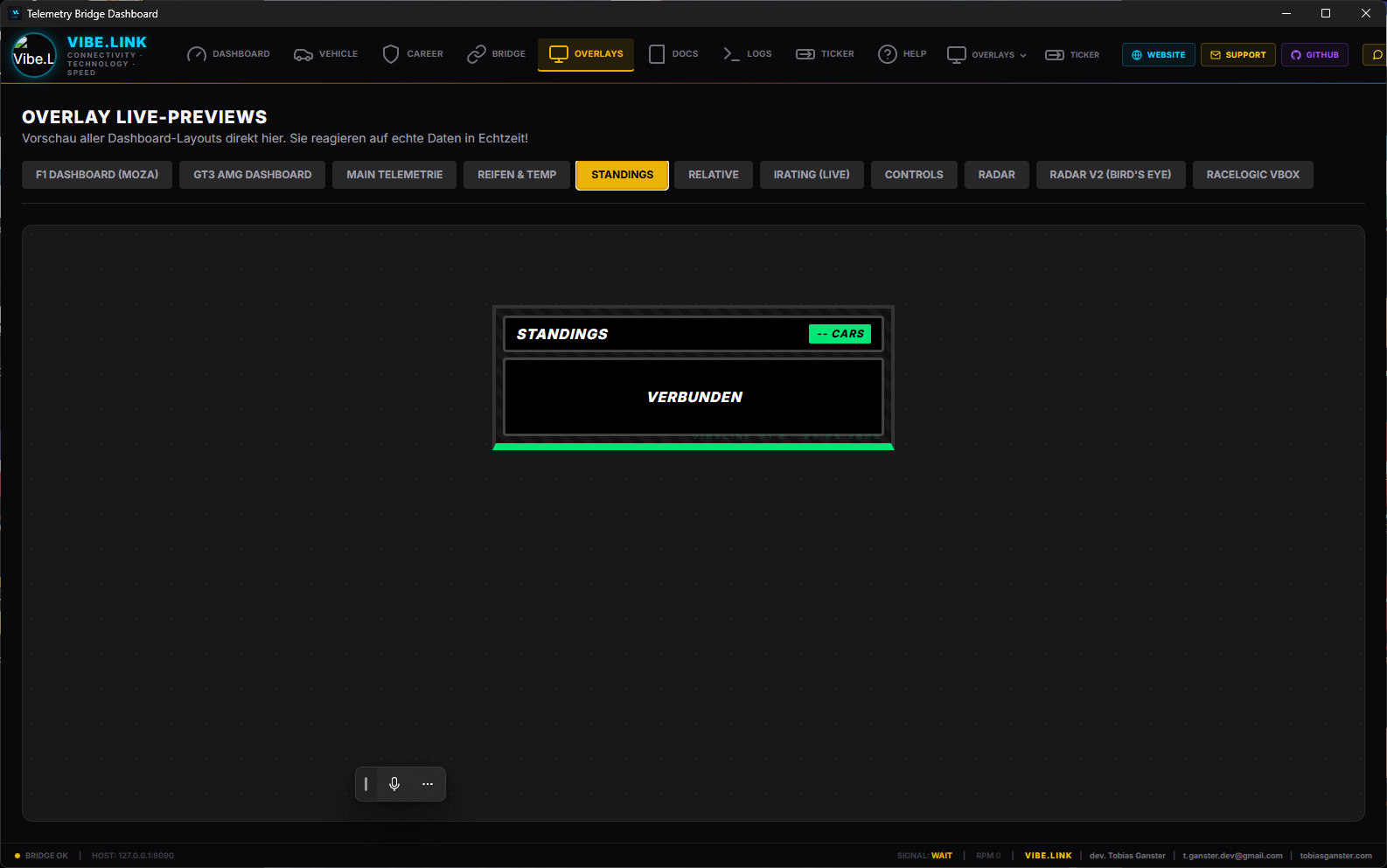Open the Bridge chain-link icon
The height and width of the screenshot is (868, 1387).
coord(476,54)
